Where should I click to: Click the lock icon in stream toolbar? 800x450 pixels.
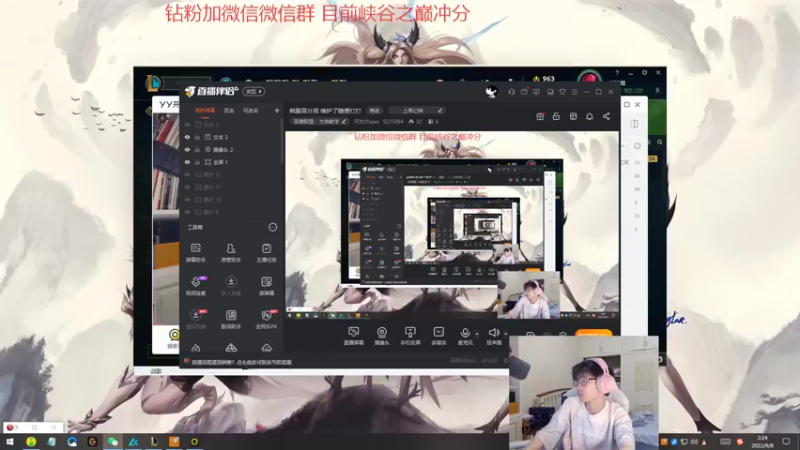556,116
